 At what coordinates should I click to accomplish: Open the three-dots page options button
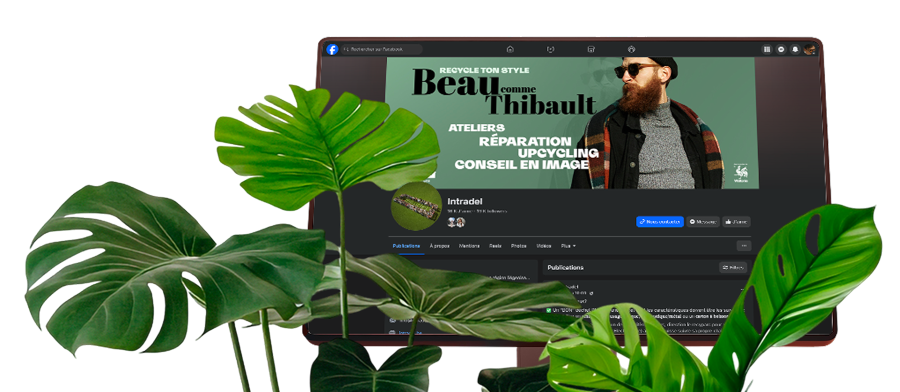[744, 246]
